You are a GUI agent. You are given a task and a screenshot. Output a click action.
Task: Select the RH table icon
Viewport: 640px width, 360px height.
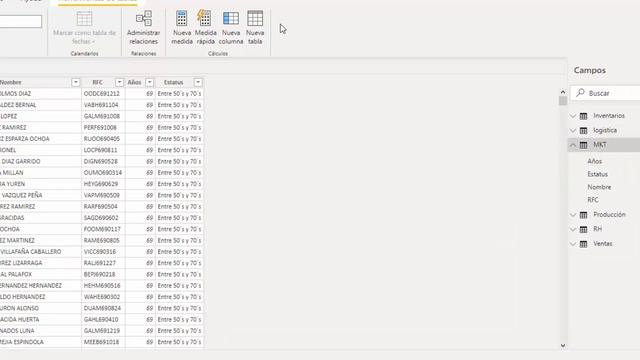coord(584,229)
